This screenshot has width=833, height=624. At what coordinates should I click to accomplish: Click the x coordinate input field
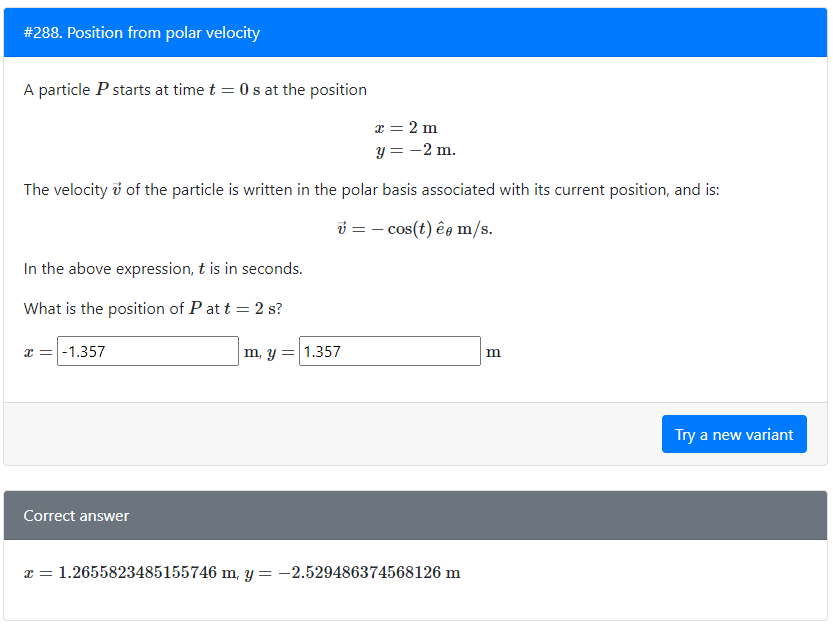tap(146, 351)
